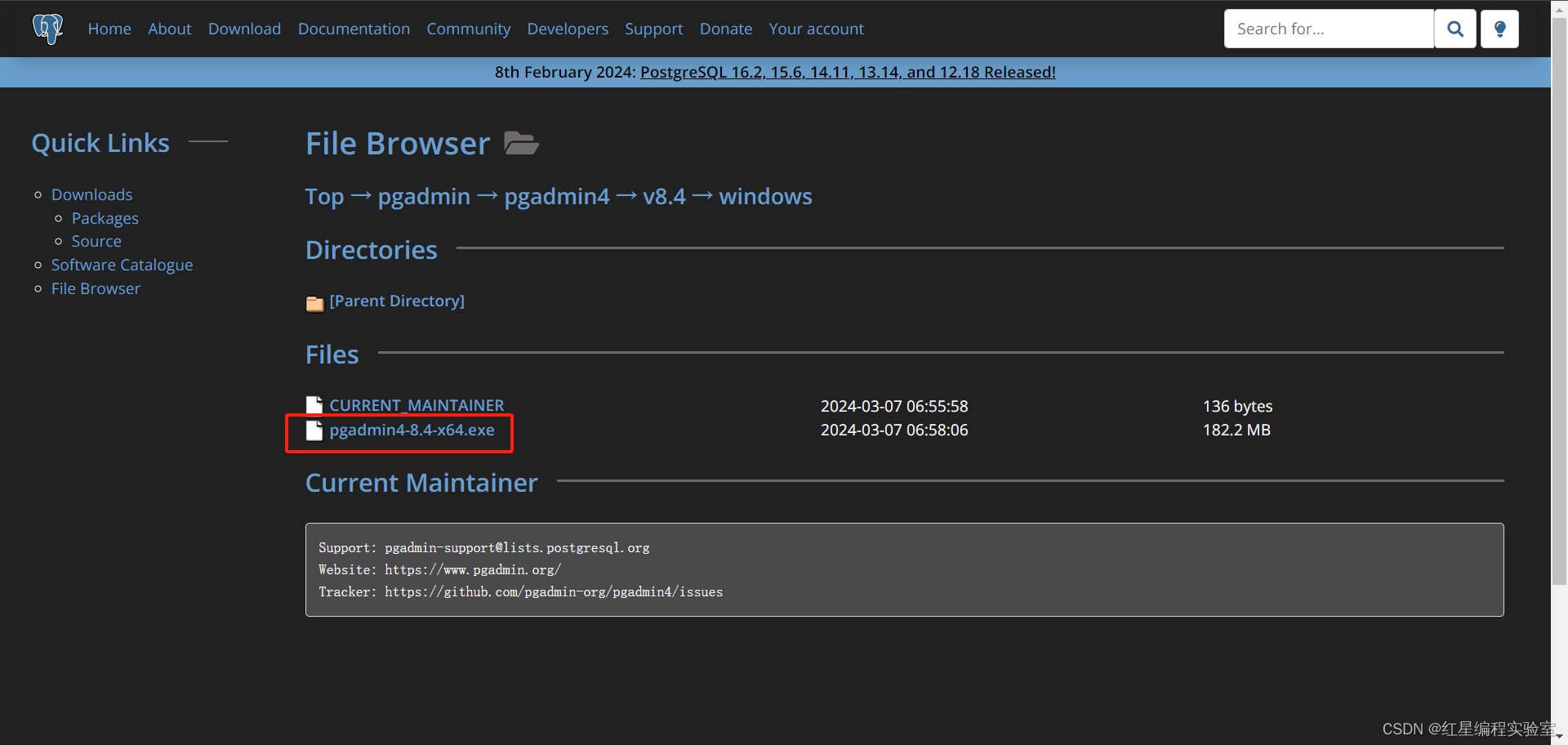Image resolution: width=1568 pixels, height=745 pixels.
Task: Open the File Browser quick link
Action: click(96, 288)
